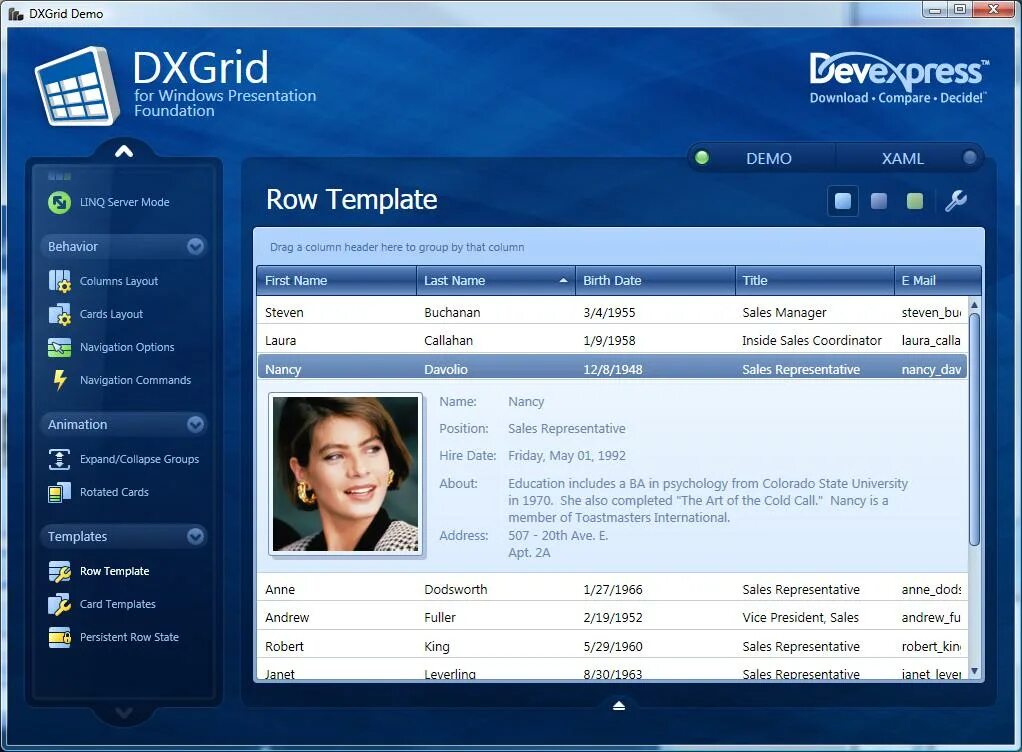Open Navigation Options demo
The height and width of the screenshot is (752, 1022).
click(x=127, y=347)
